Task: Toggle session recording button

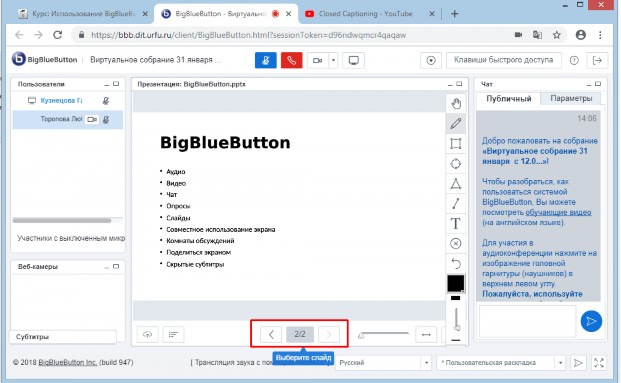Action: (x=431, y=61)
